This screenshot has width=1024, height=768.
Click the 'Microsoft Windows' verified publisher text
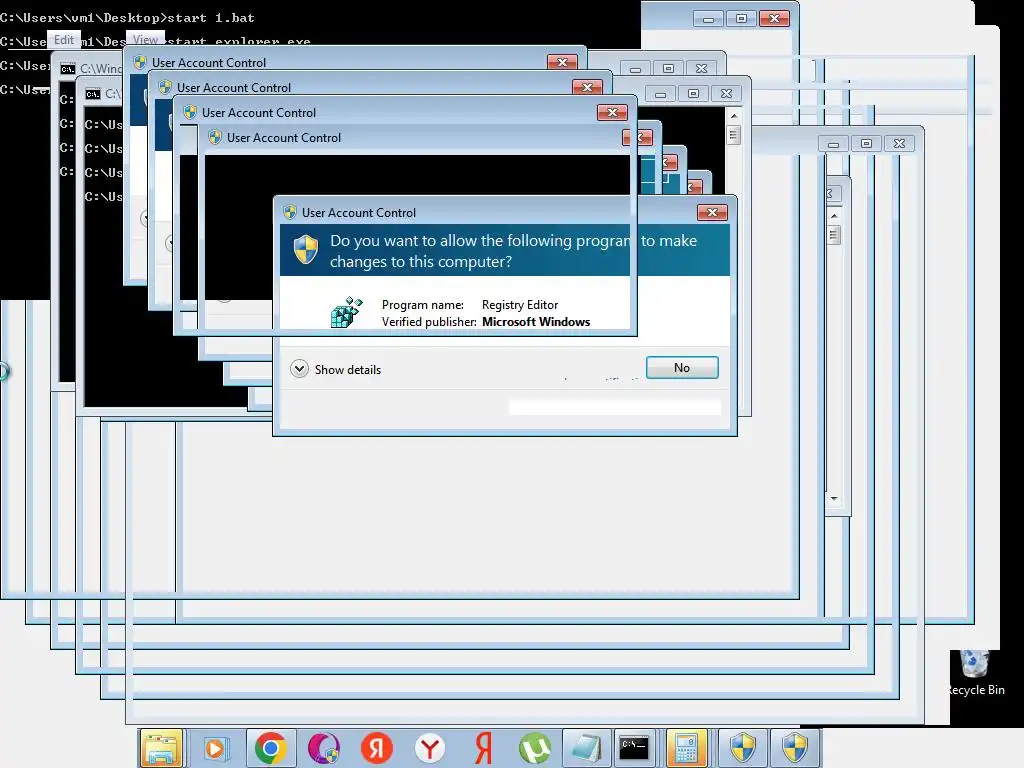click(536, 322)
